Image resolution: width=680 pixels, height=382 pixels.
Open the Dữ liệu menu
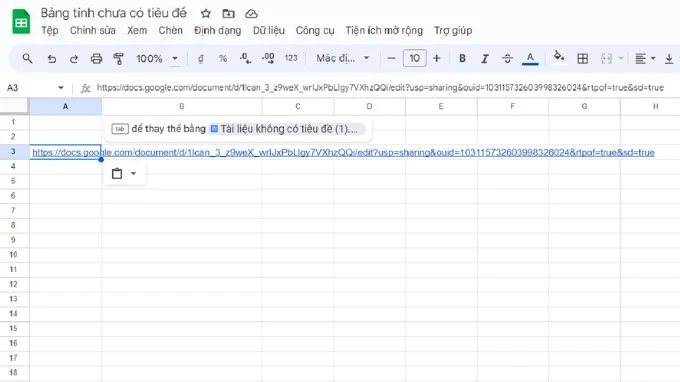(269, 30)
